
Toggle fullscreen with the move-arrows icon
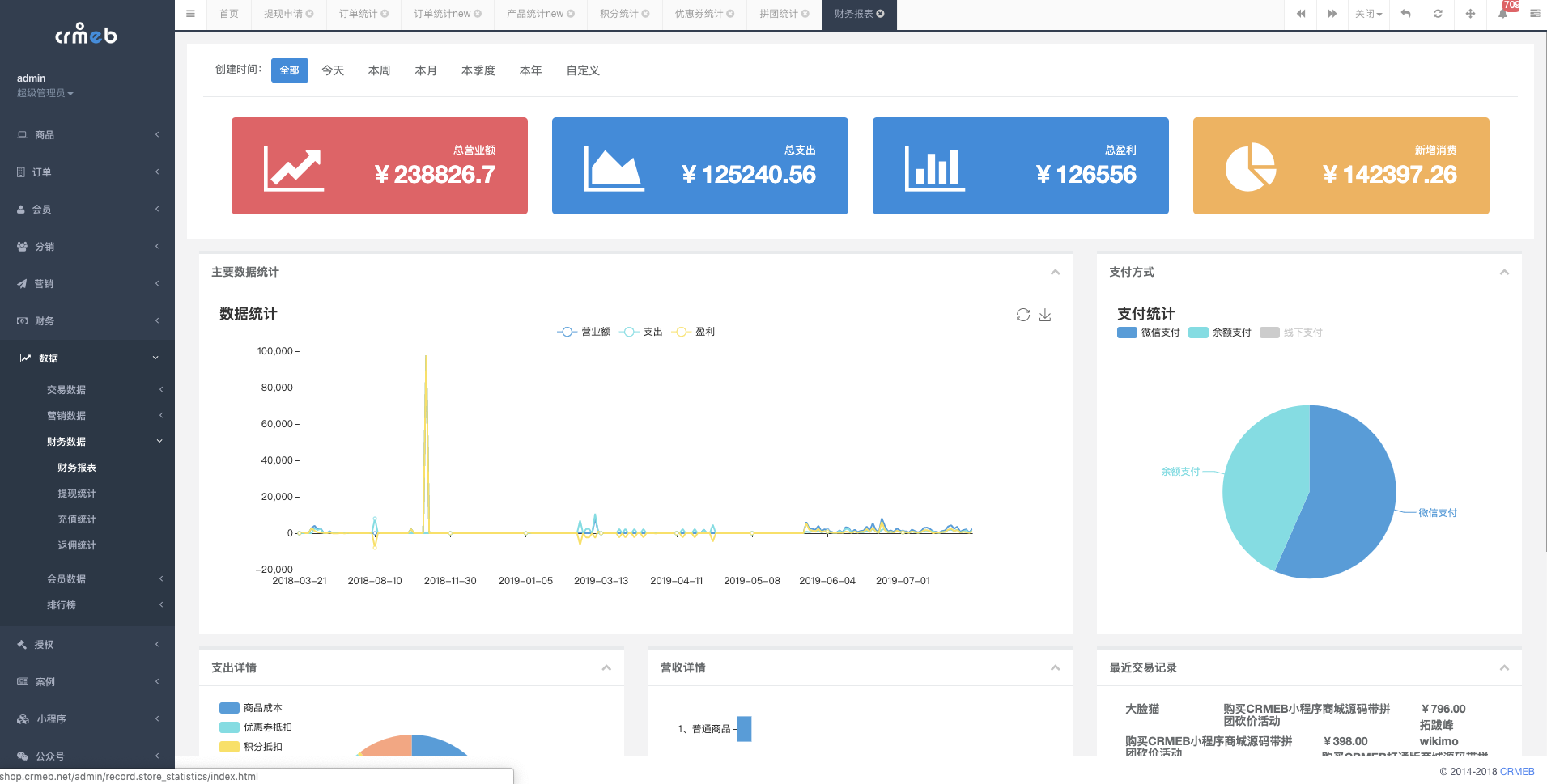1470,14
